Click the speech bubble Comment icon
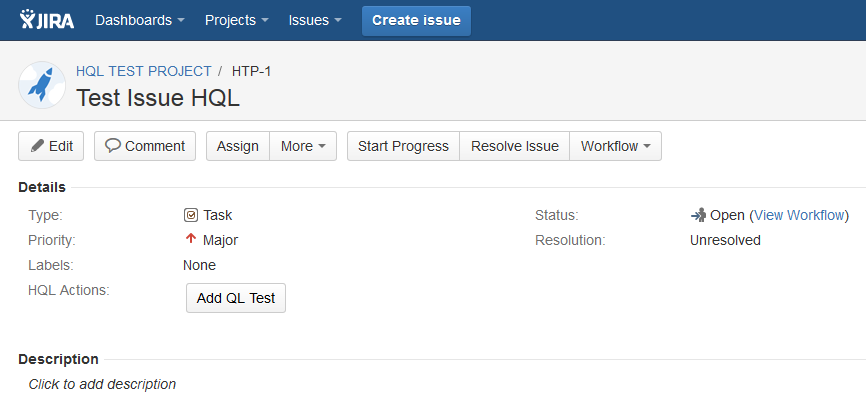 click(113, 146)
